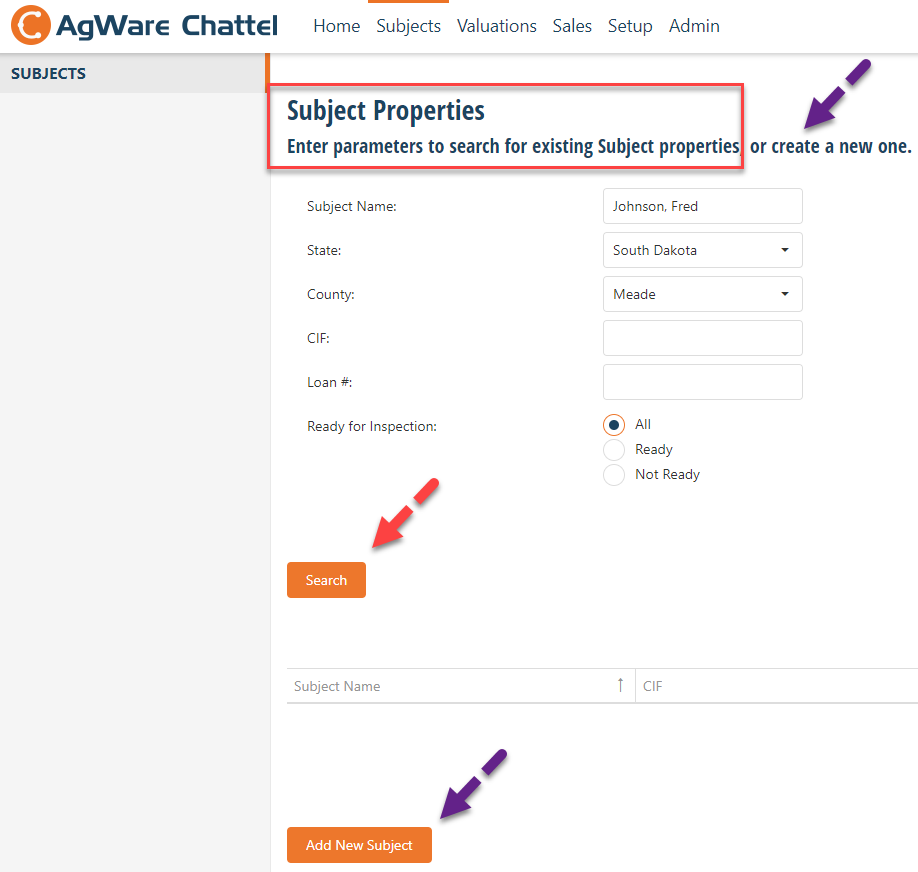Click the AgWare Chattel logo icon
The width and height of the screenshot is (918, 872).
click(30, 25)
